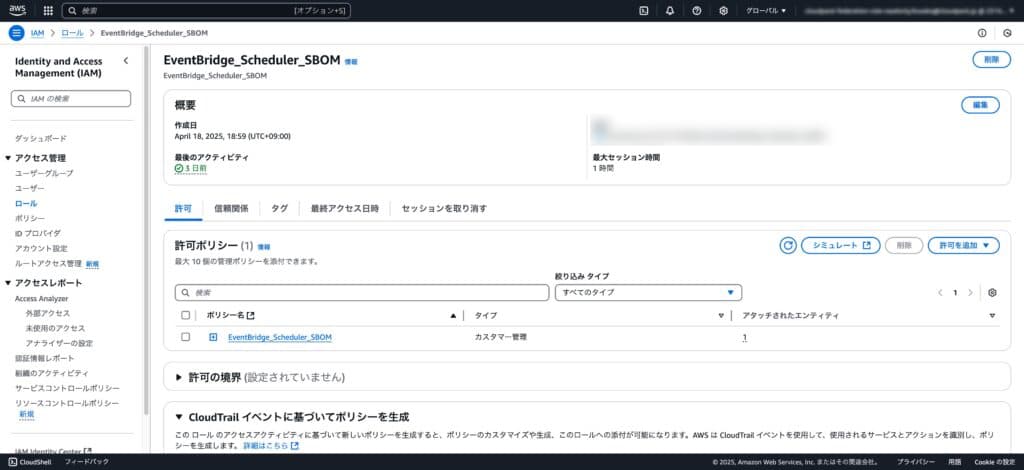The height and width of the screenshot is (470, 1024).
Task: Collapse the アクセス管理 sidebar group
Action: tap(8, 158)
